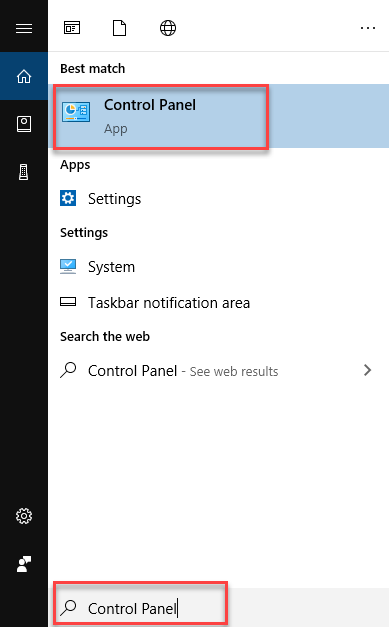The height and width of the screenshot is (627, 389).
Task: Open the Settings gear icon in sidebar
Action: coord(24,516)
